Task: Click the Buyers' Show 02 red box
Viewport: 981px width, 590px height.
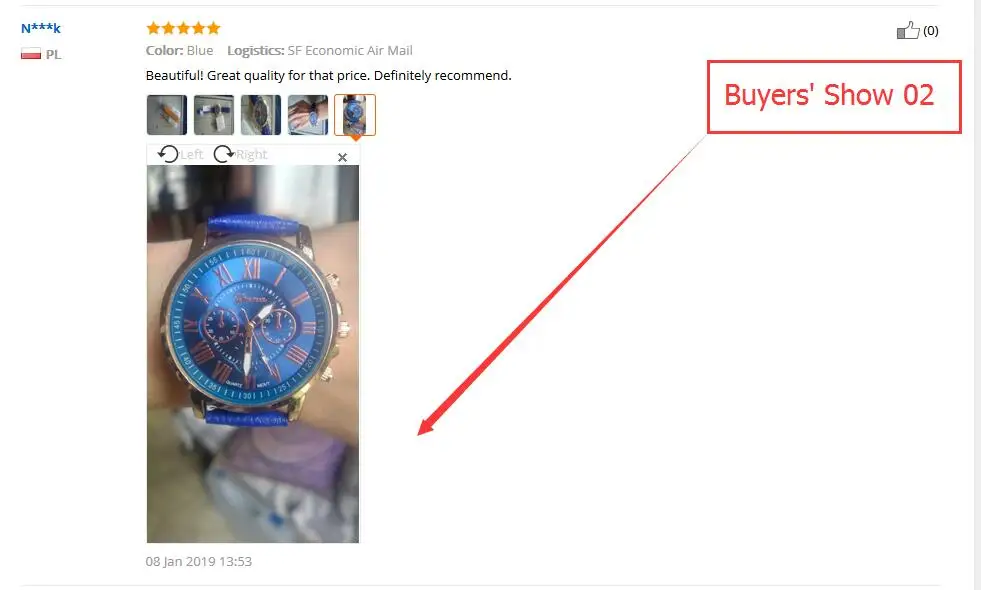Action: (x=834, y=97)
